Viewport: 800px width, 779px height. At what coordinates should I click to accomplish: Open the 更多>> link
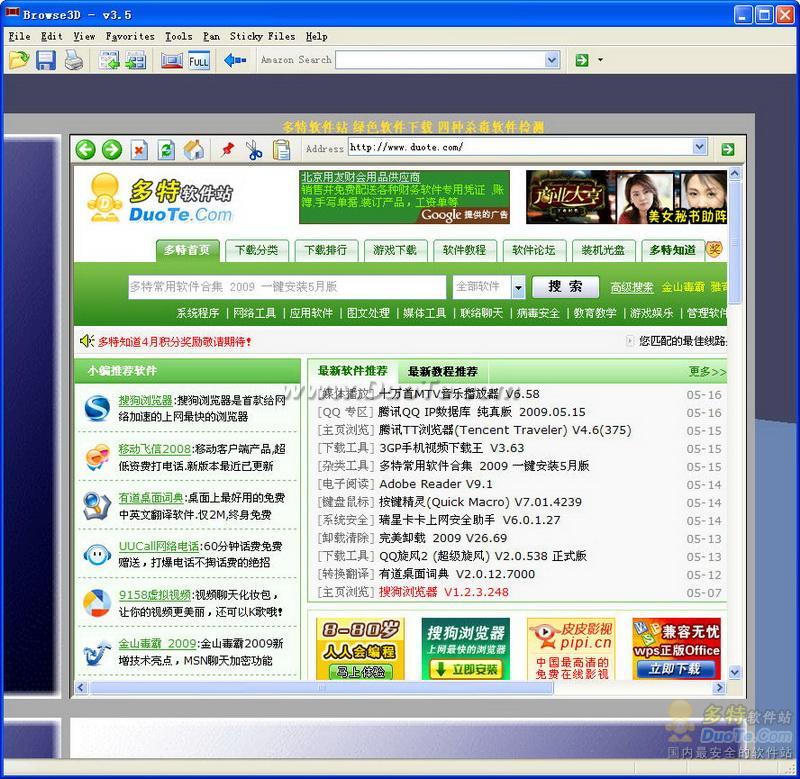click(707, 372)
